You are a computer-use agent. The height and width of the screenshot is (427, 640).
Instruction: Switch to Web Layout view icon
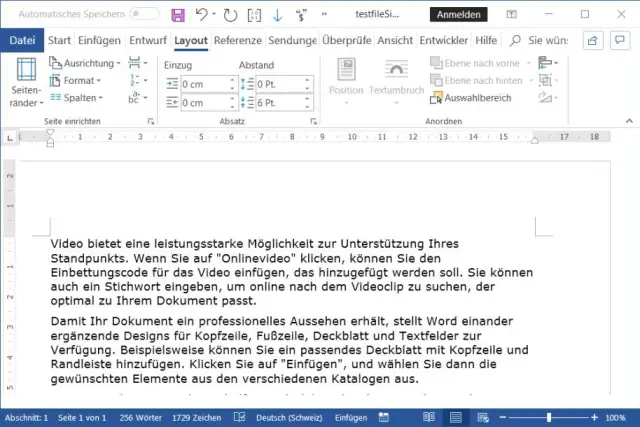[x=483, y=416]
